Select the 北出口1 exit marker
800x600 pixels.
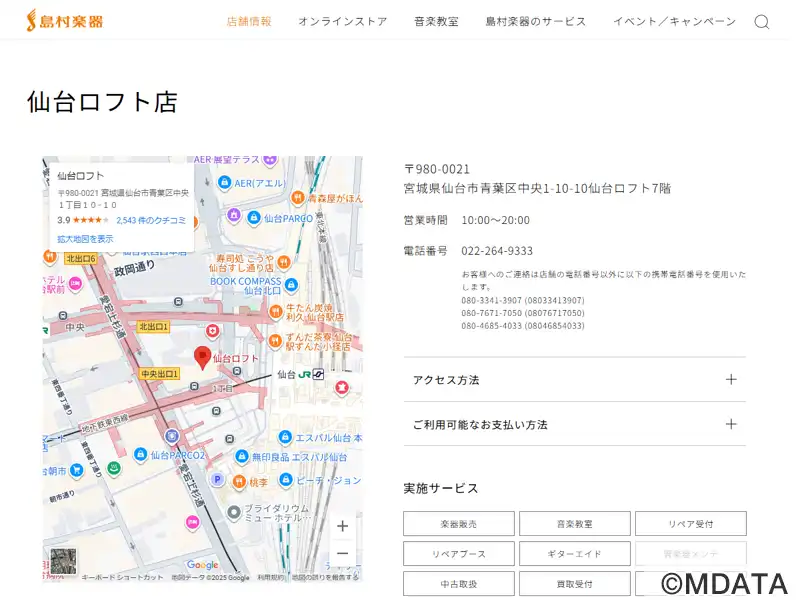pyautogui.click(x=154, y=327)
